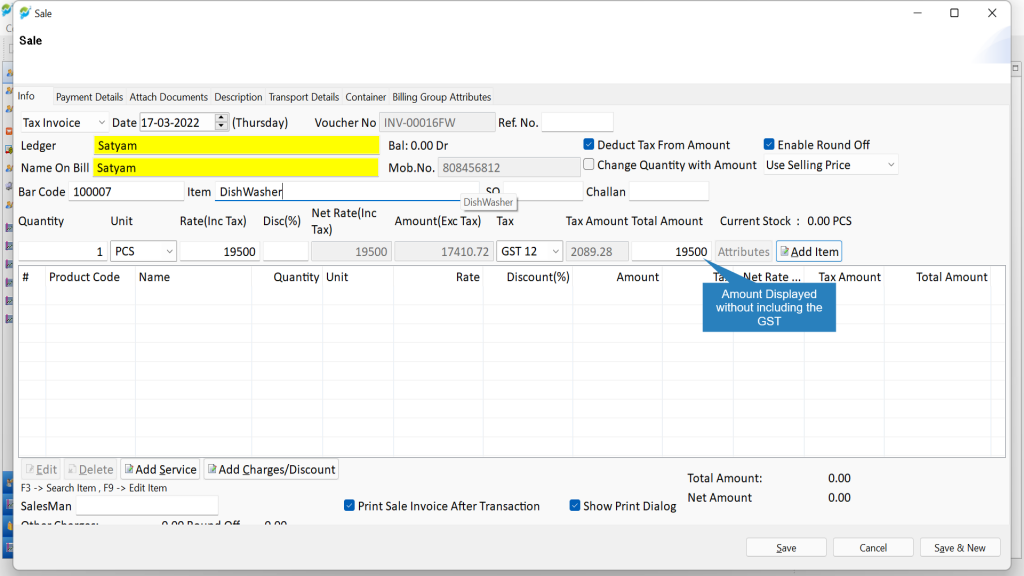
Task: Open Add Charges/Discount
Action: coord(271,470)
